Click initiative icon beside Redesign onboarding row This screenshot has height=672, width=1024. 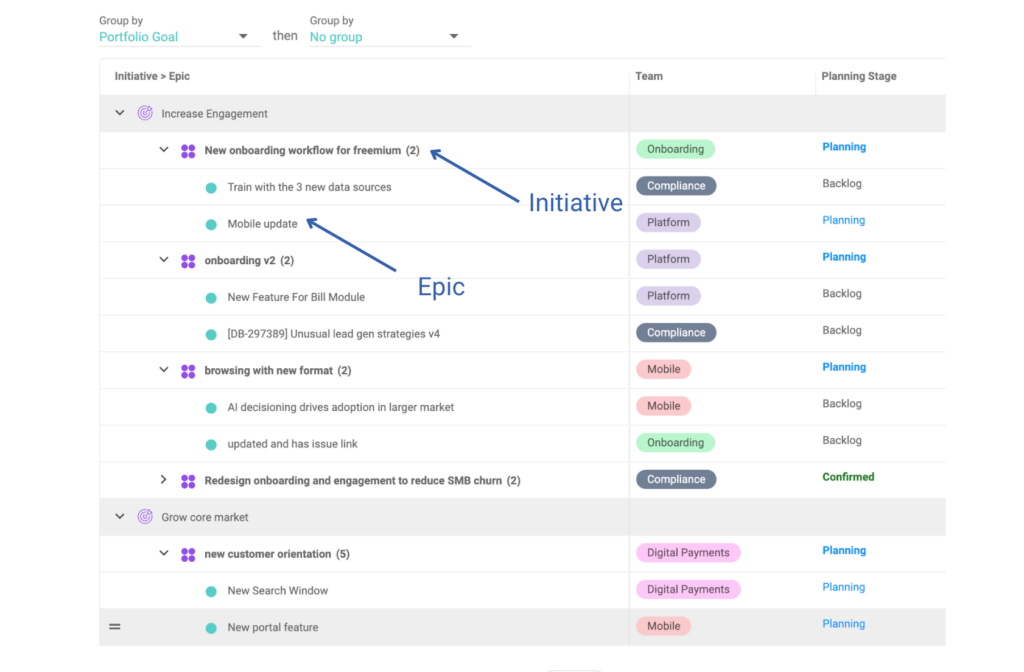click(188, 481)
